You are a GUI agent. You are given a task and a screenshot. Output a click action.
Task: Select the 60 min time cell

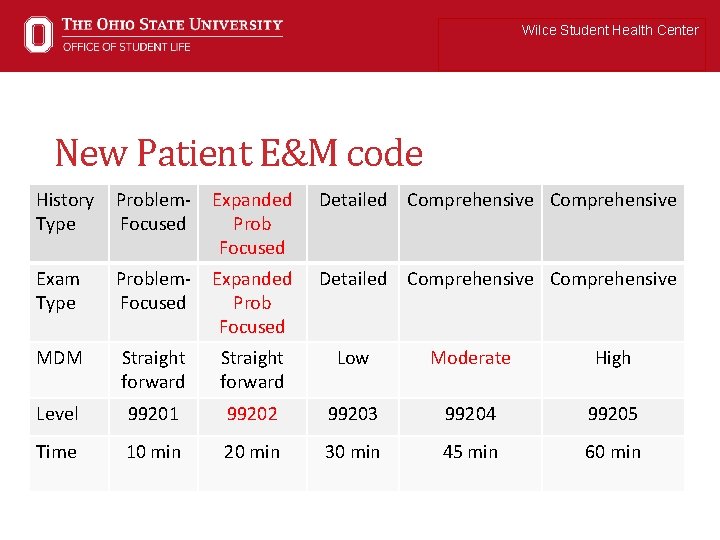click(613, 464)
